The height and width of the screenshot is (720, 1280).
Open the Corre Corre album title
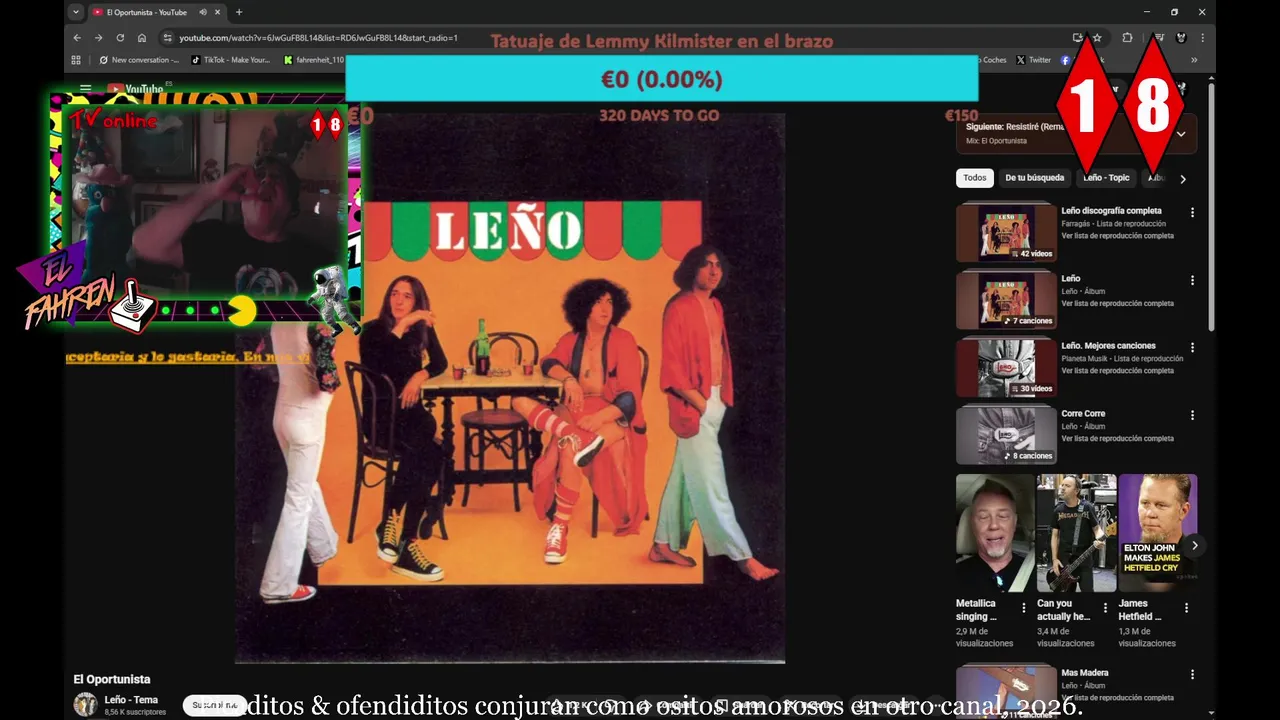[1083, 413]
